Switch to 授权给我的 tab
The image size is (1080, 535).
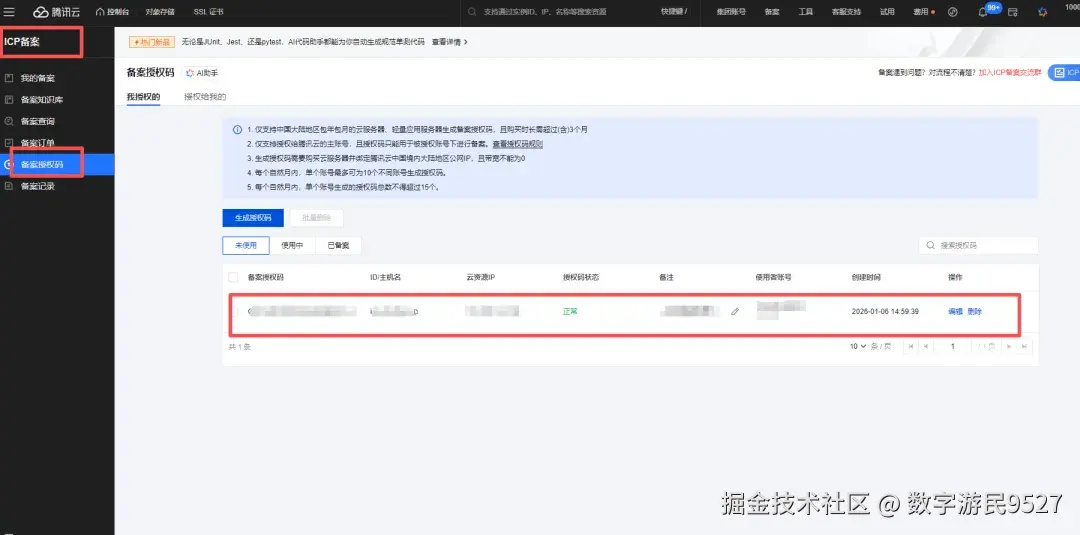(x=205, y=97)
